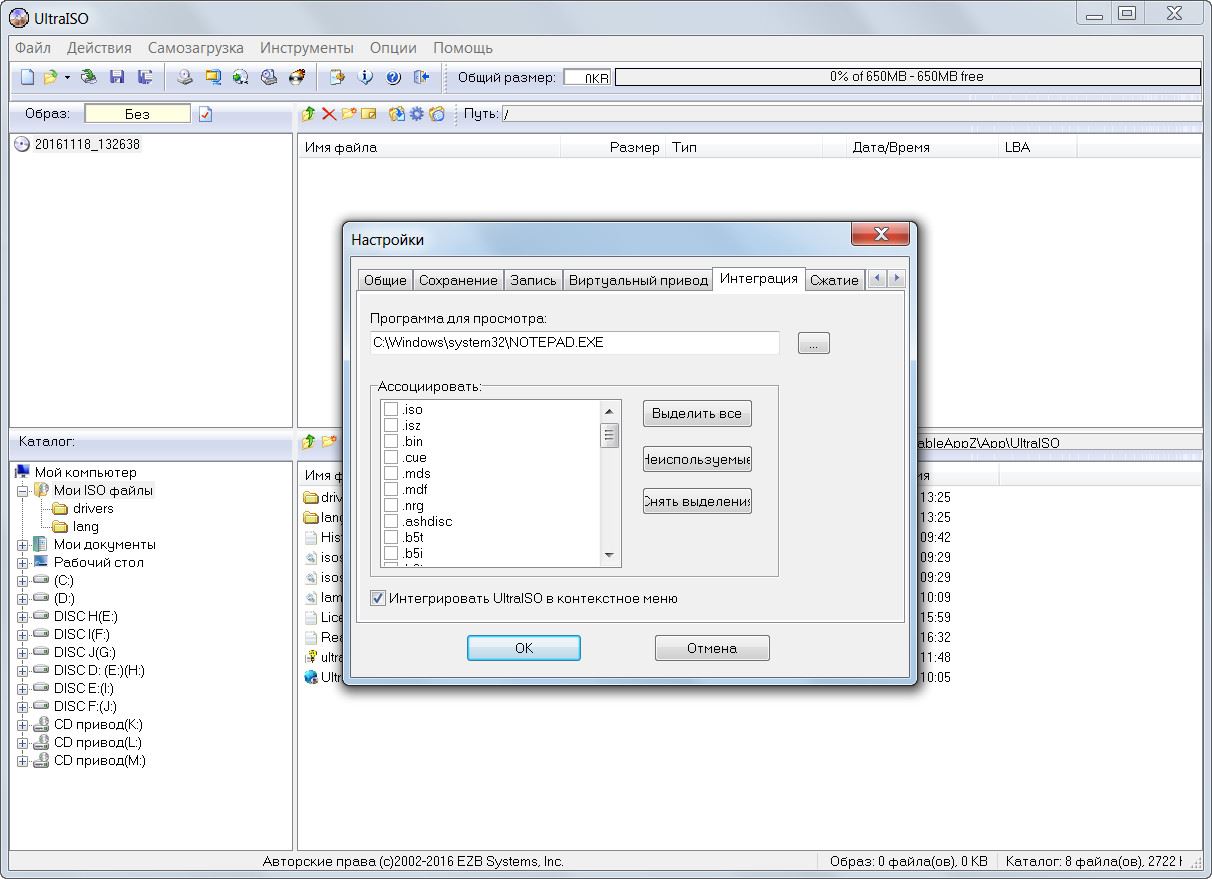The width and height of the screenshot is (1212, 879).
Task: Click the browse button with three dots
Action: [814, 343]
